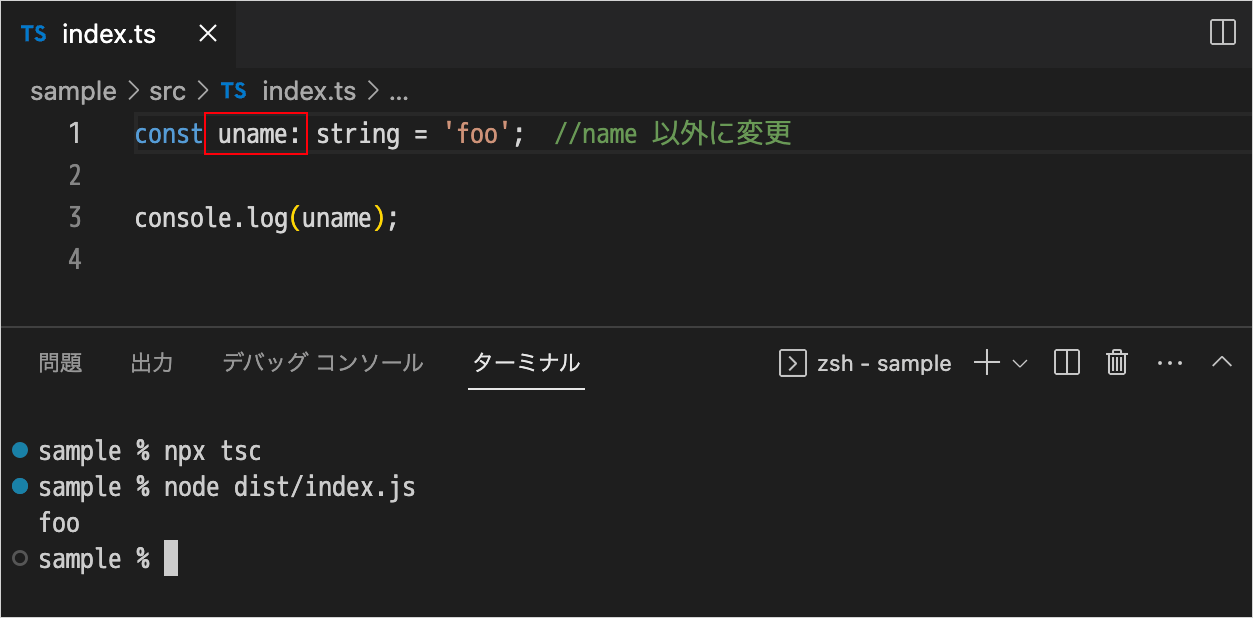Click the sample breadcrumb folder
Image resolution: width=1253 pixels, height=618 pixels.
click(73, 92)
